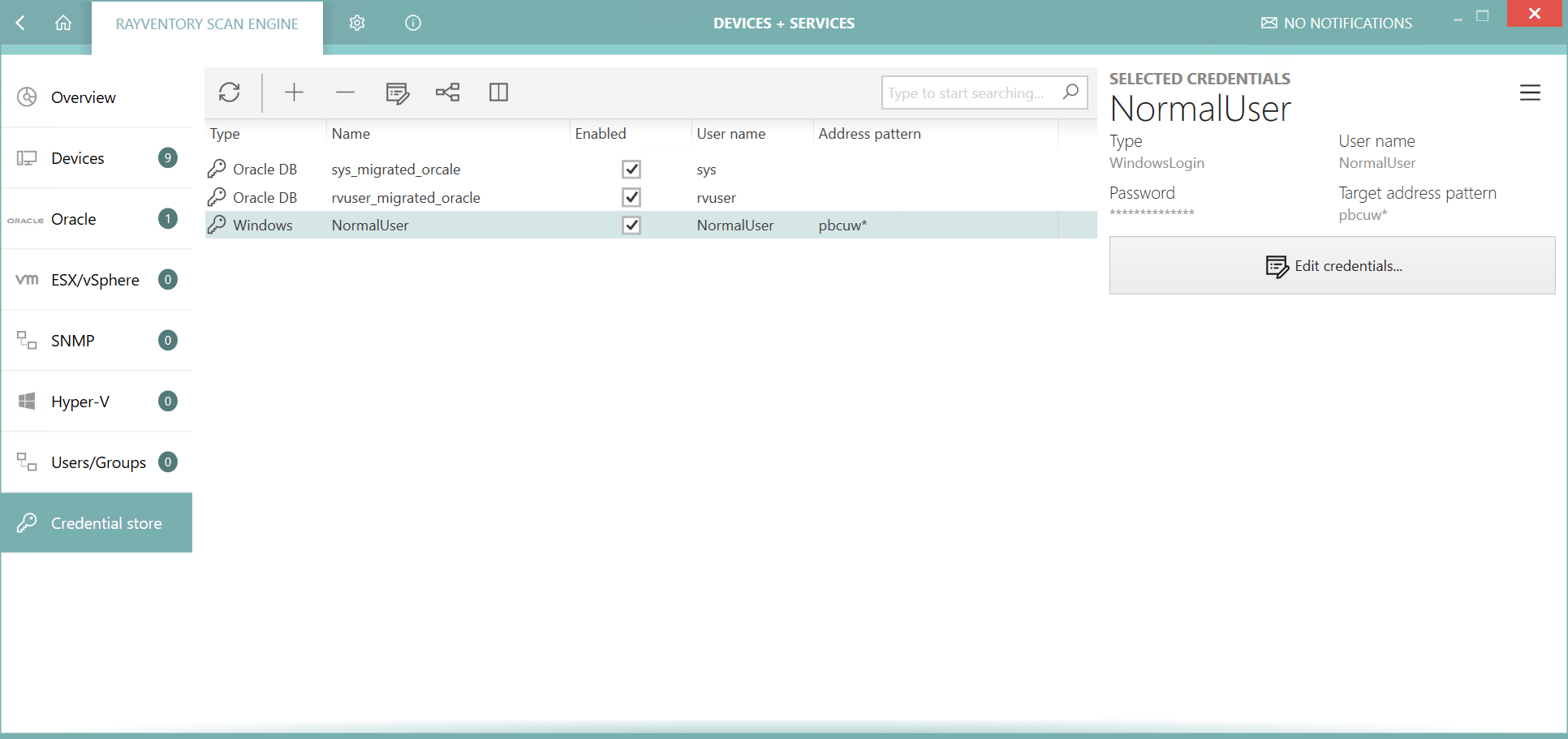Sort by the Name column header
The width and height of the screenshot is (1568, 739).
tap(351, 134)
